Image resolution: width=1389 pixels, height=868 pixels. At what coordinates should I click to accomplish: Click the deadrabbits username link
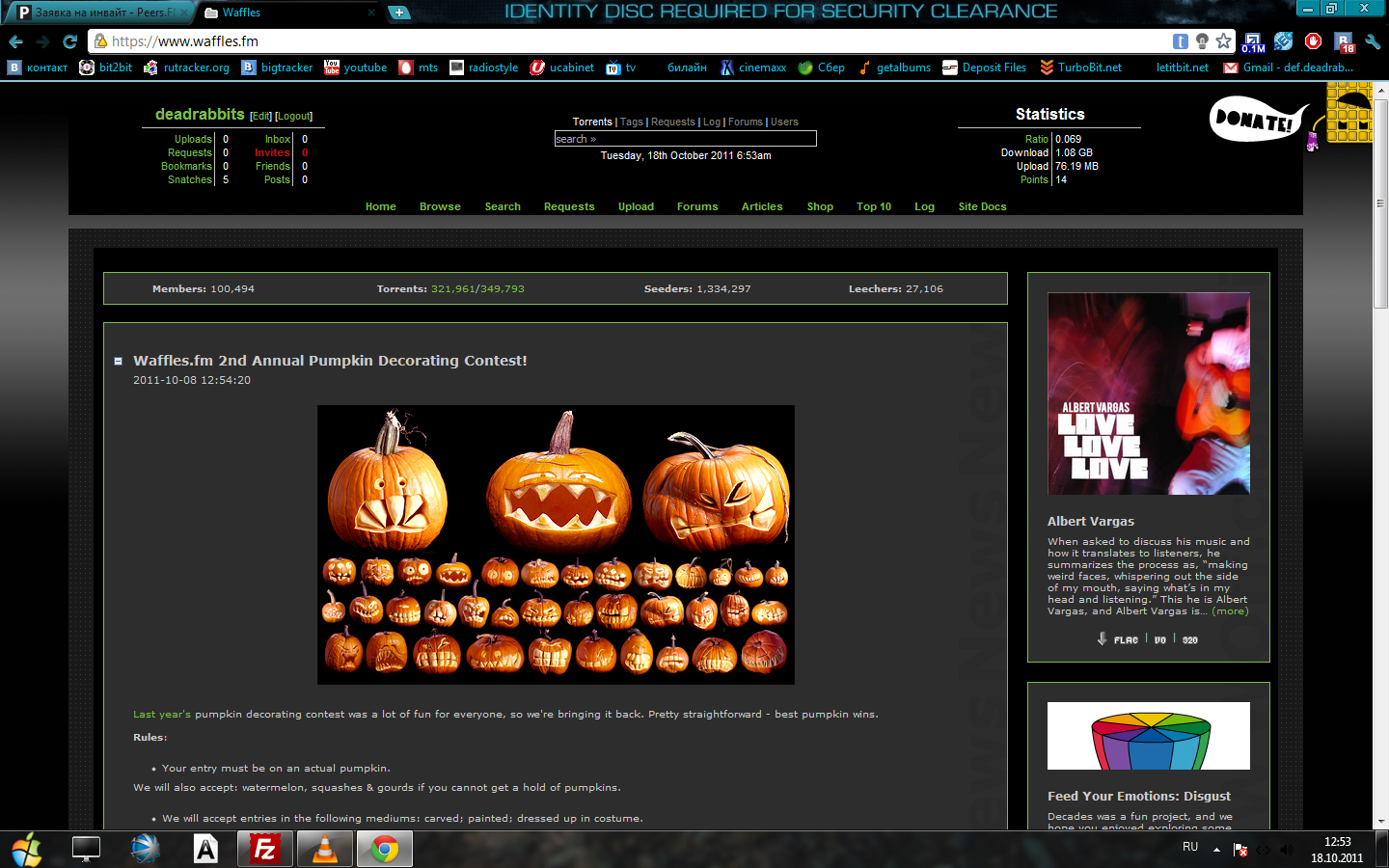tap(200, 114)
